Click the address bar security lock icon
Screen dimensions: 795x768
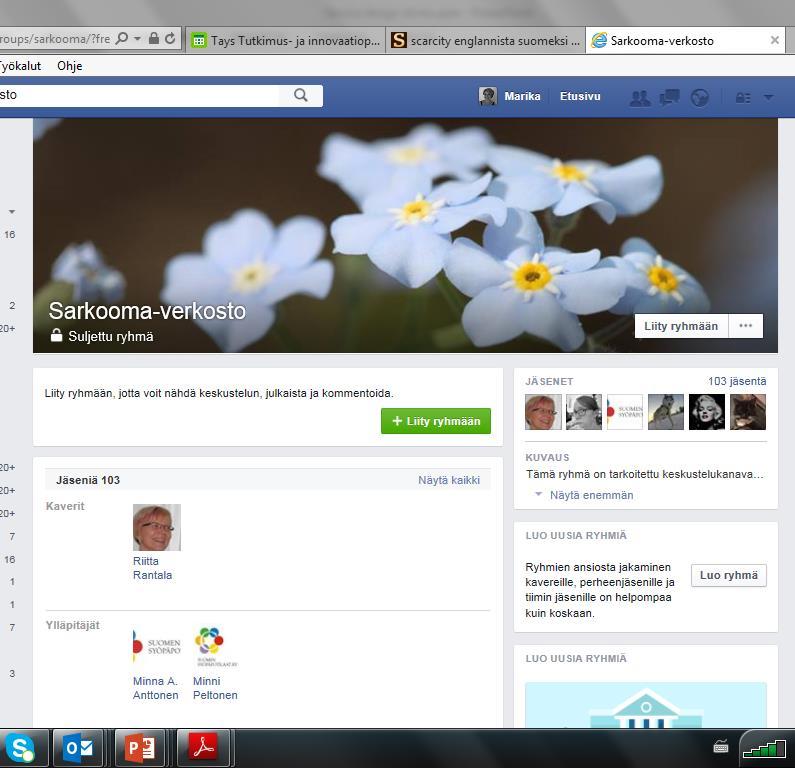(x=154, y=39)
